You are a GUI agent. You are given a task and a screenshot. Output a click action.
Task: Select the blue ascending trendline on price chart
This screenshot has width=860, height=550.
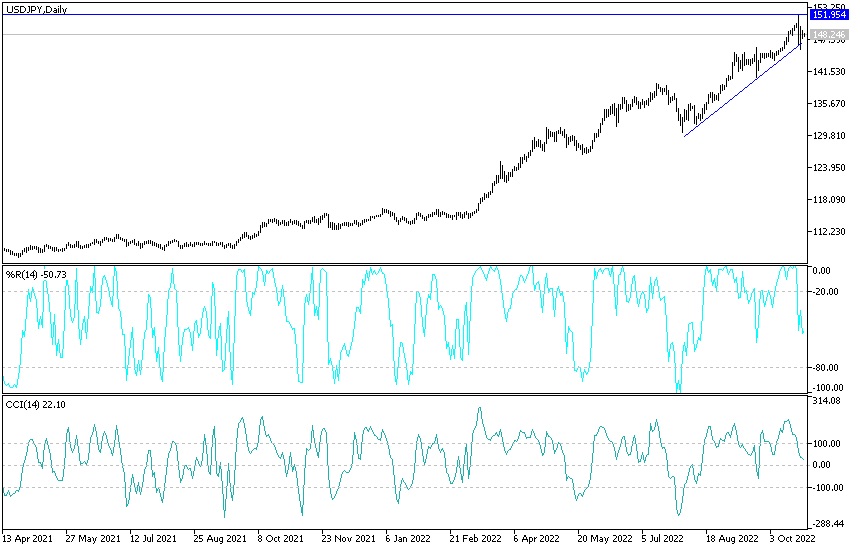pos(742,91)
